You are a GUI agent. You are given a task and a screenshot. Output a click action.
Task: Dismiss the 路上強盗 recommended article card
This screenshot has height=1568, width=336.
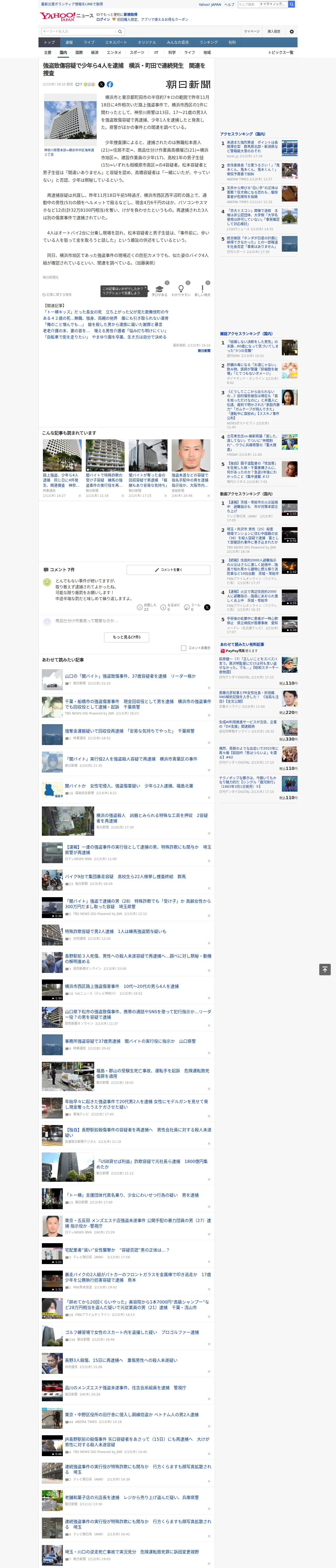coord(79,495)
